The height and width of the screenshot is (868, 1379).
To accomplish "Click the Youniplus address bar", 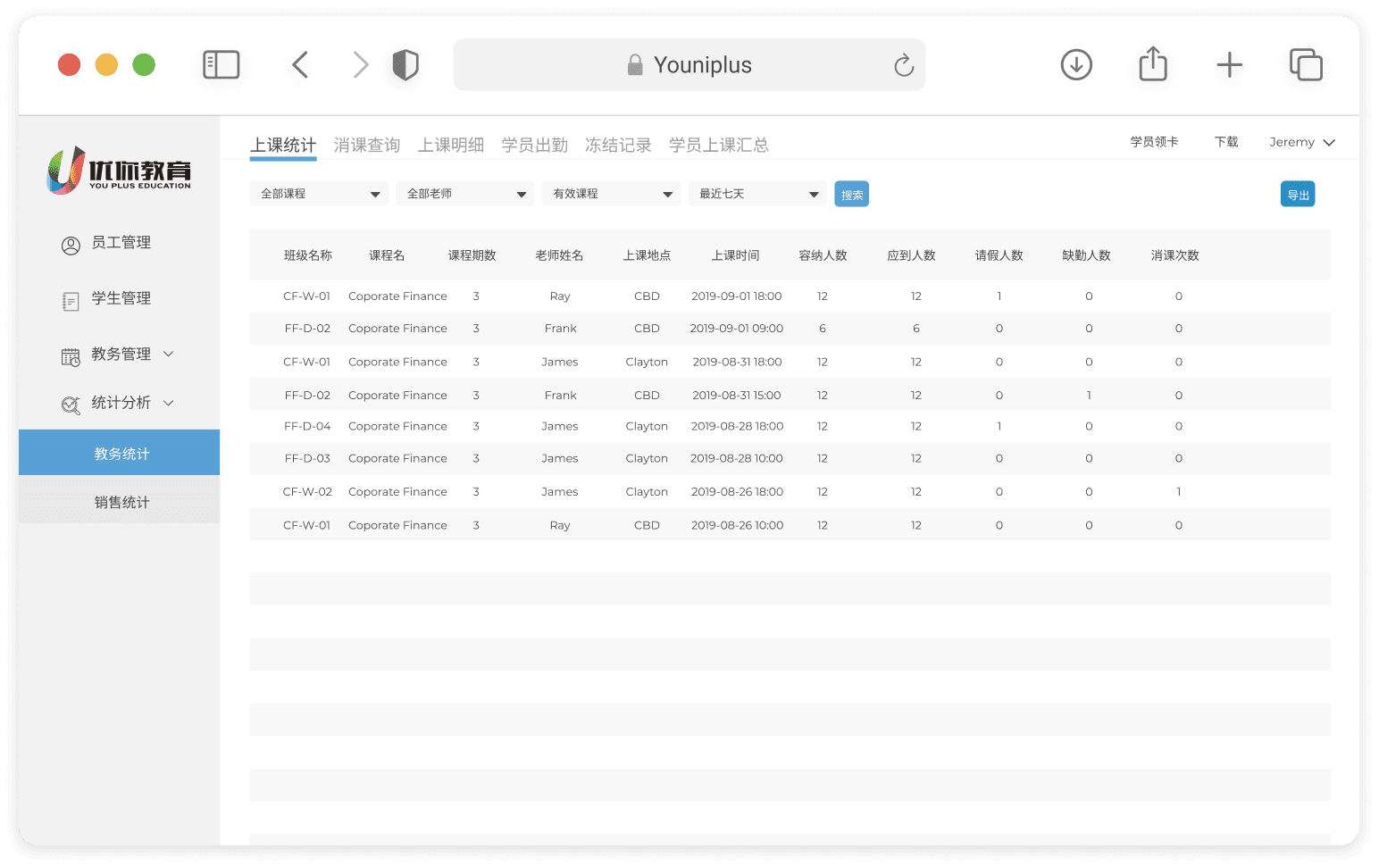I will [x=689, y=64].
